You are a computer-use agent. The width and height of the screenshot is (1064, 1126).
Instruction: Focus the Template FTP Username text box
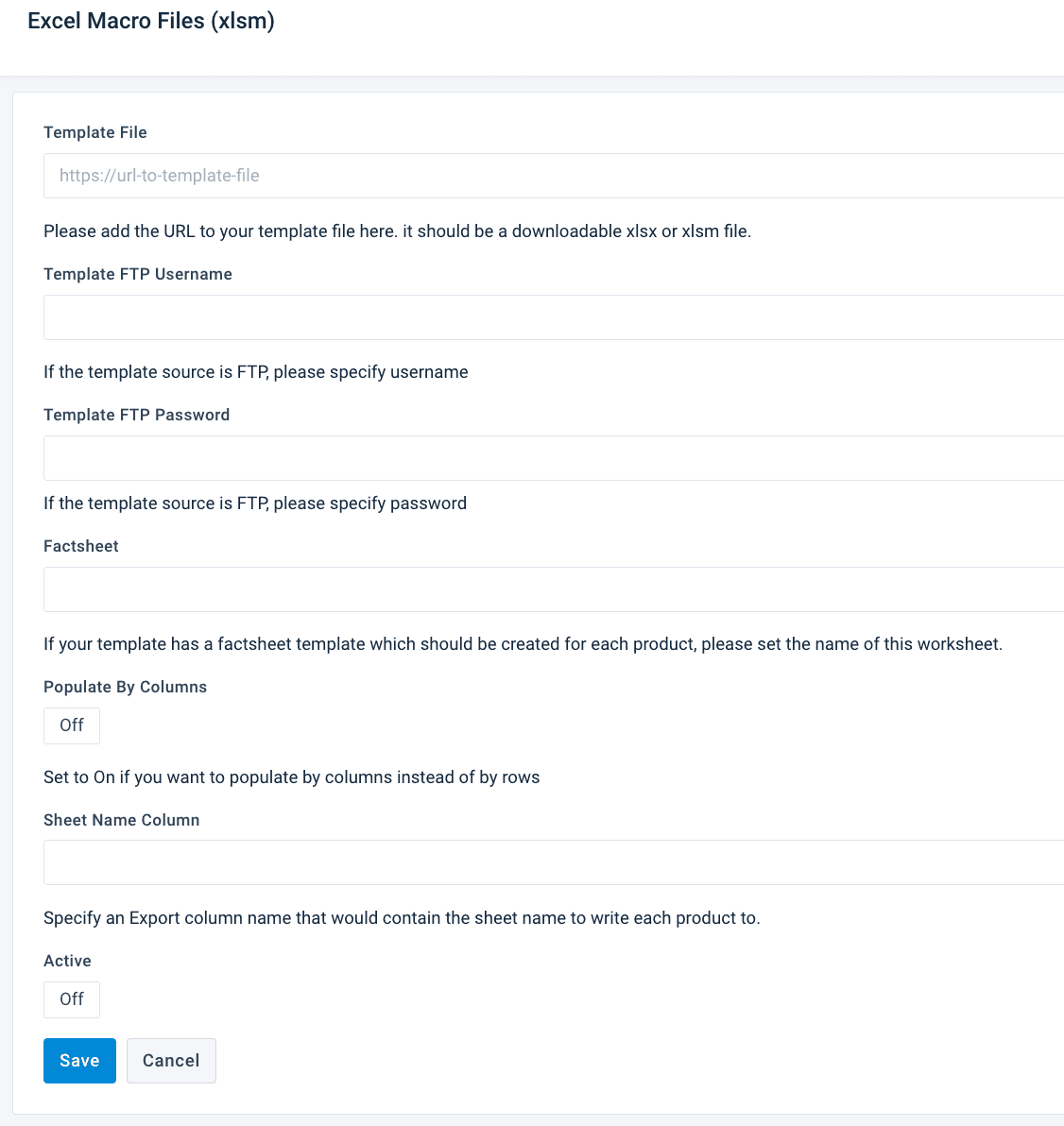[554, 317]
